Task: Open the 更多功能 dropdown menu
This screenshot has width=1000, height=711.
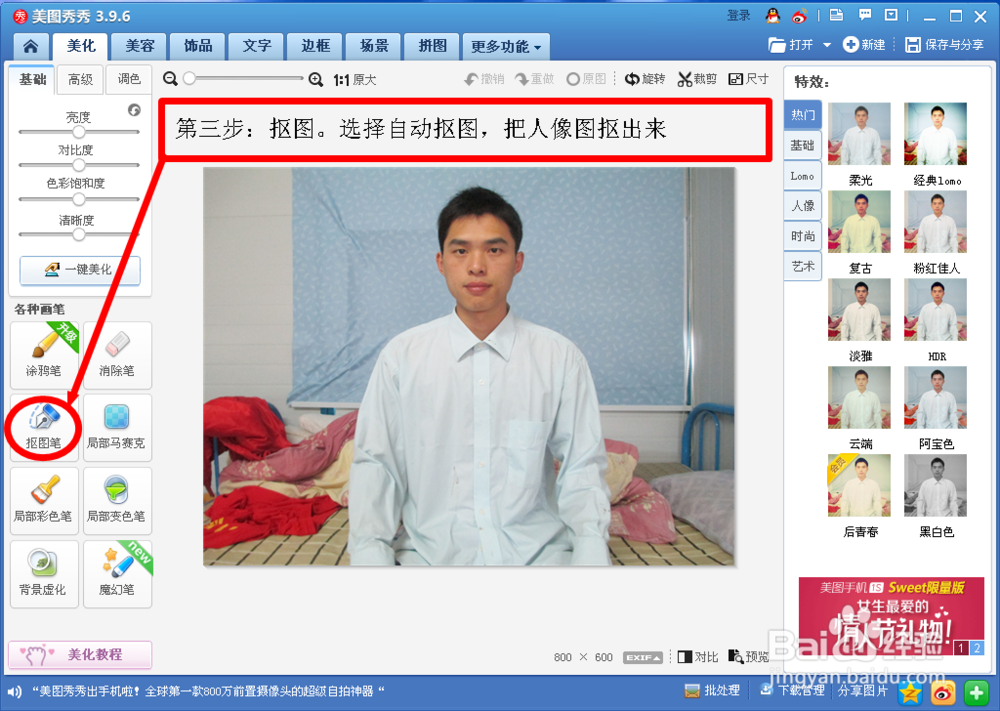Action: [504, 46]
